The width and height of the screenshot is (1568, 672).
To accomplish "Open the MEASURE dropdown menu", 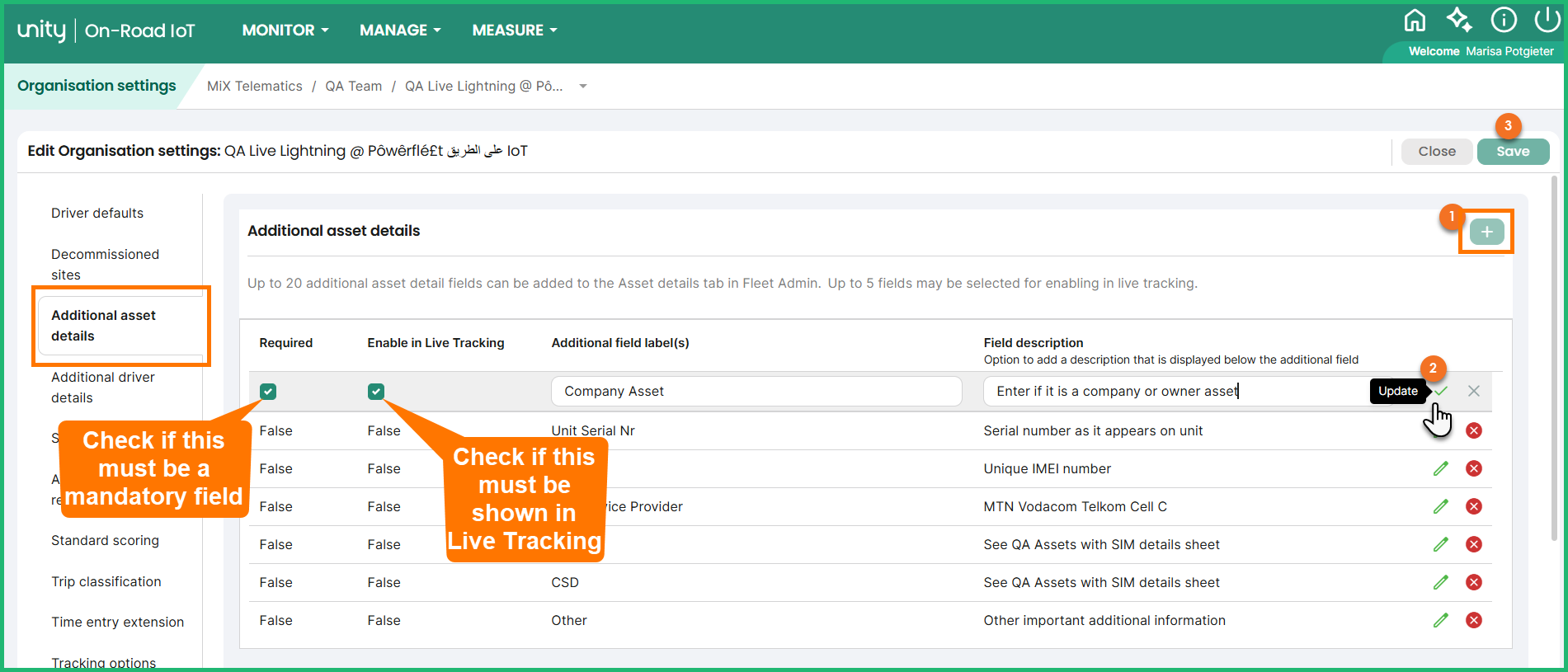I will point(515,31).
